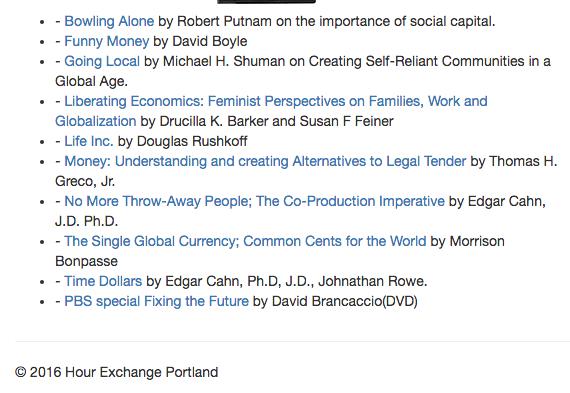Screen dimensions: 570x393
Task: Click the Life Inc. link
Action: pos(89,141)
